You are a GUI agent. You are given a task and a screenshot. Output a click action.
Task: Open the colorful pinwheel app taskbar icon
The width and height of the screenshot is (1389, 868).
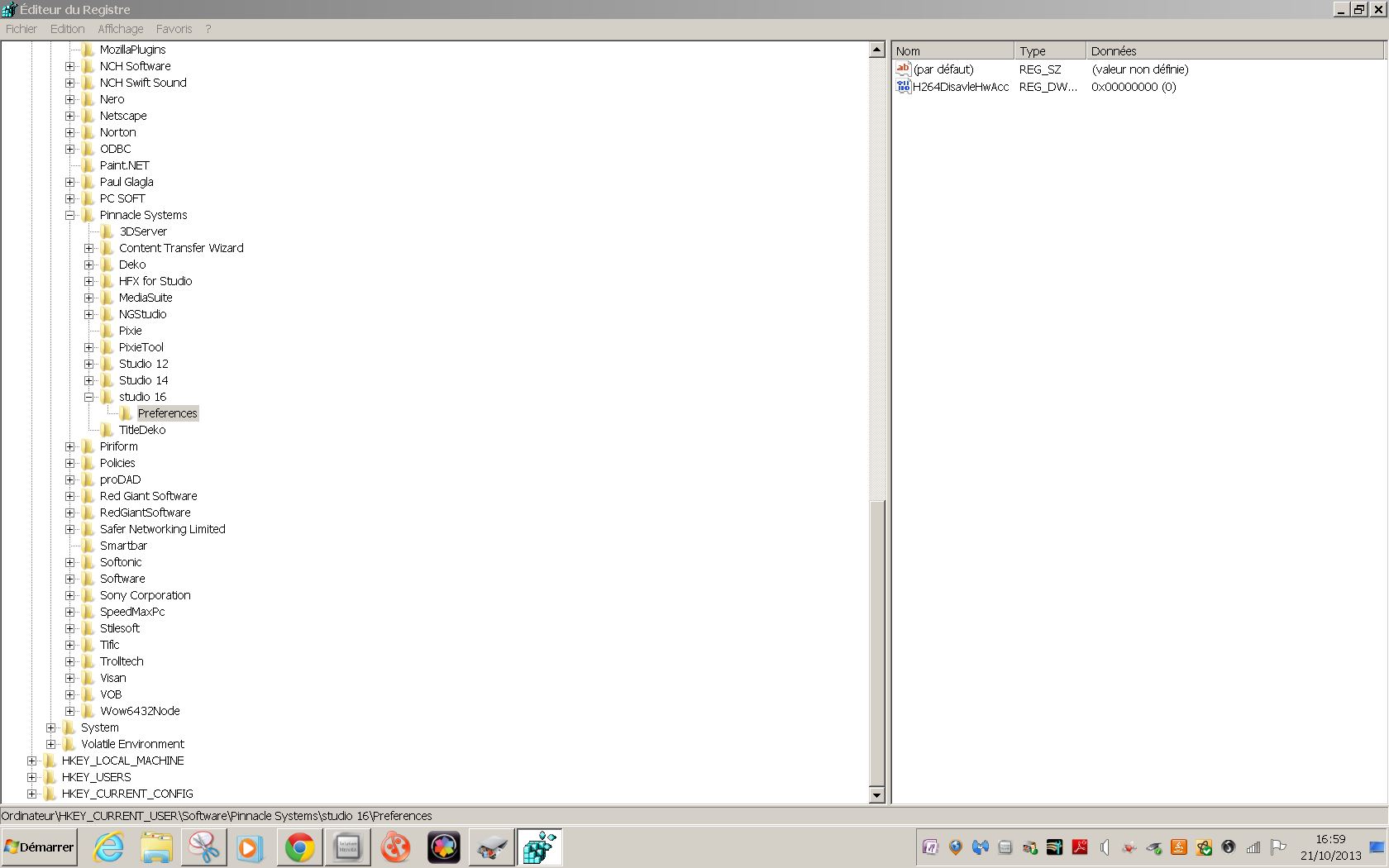coord(444,847)
